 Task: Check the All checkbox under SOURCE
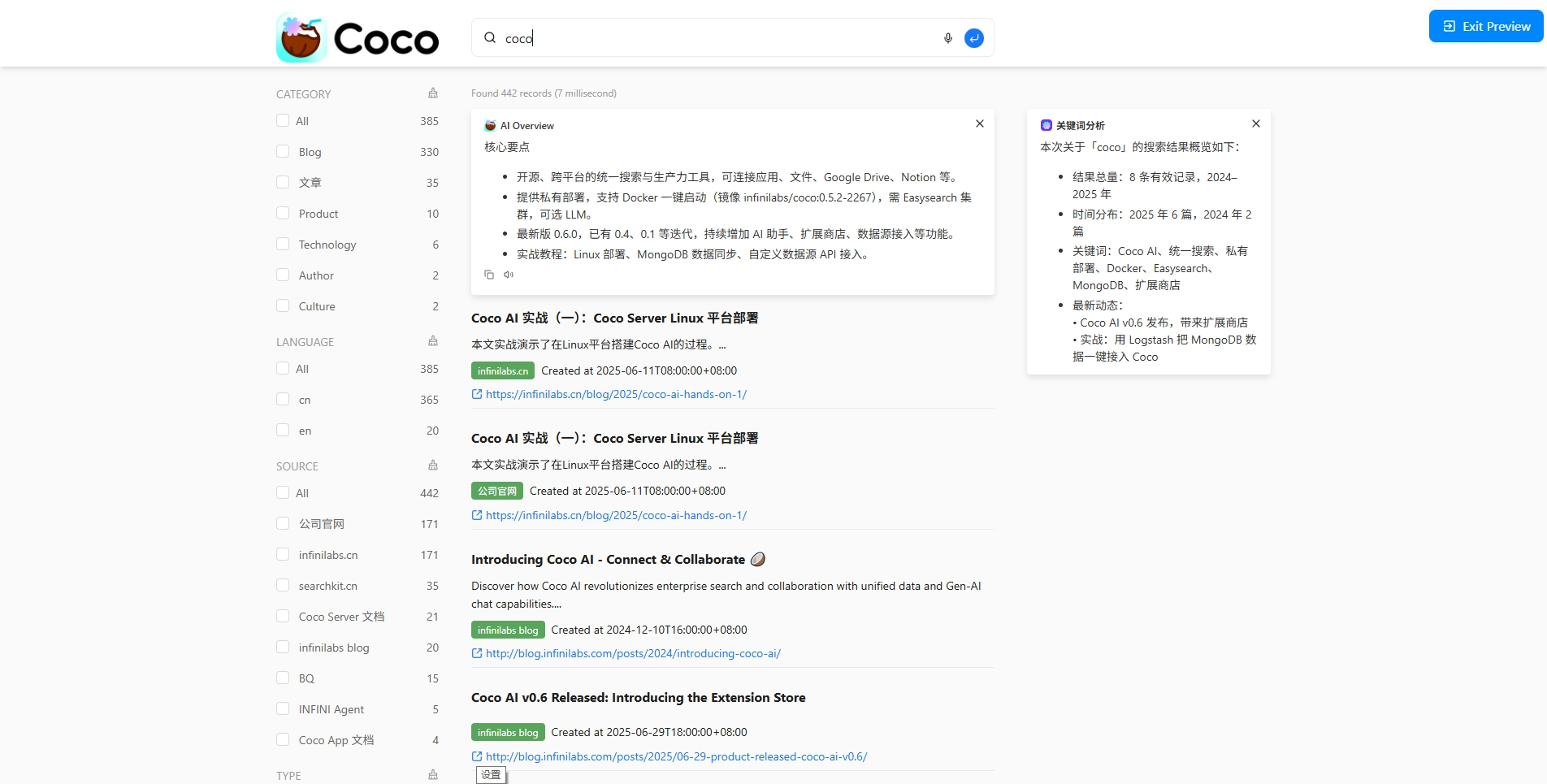pos(283,492)
